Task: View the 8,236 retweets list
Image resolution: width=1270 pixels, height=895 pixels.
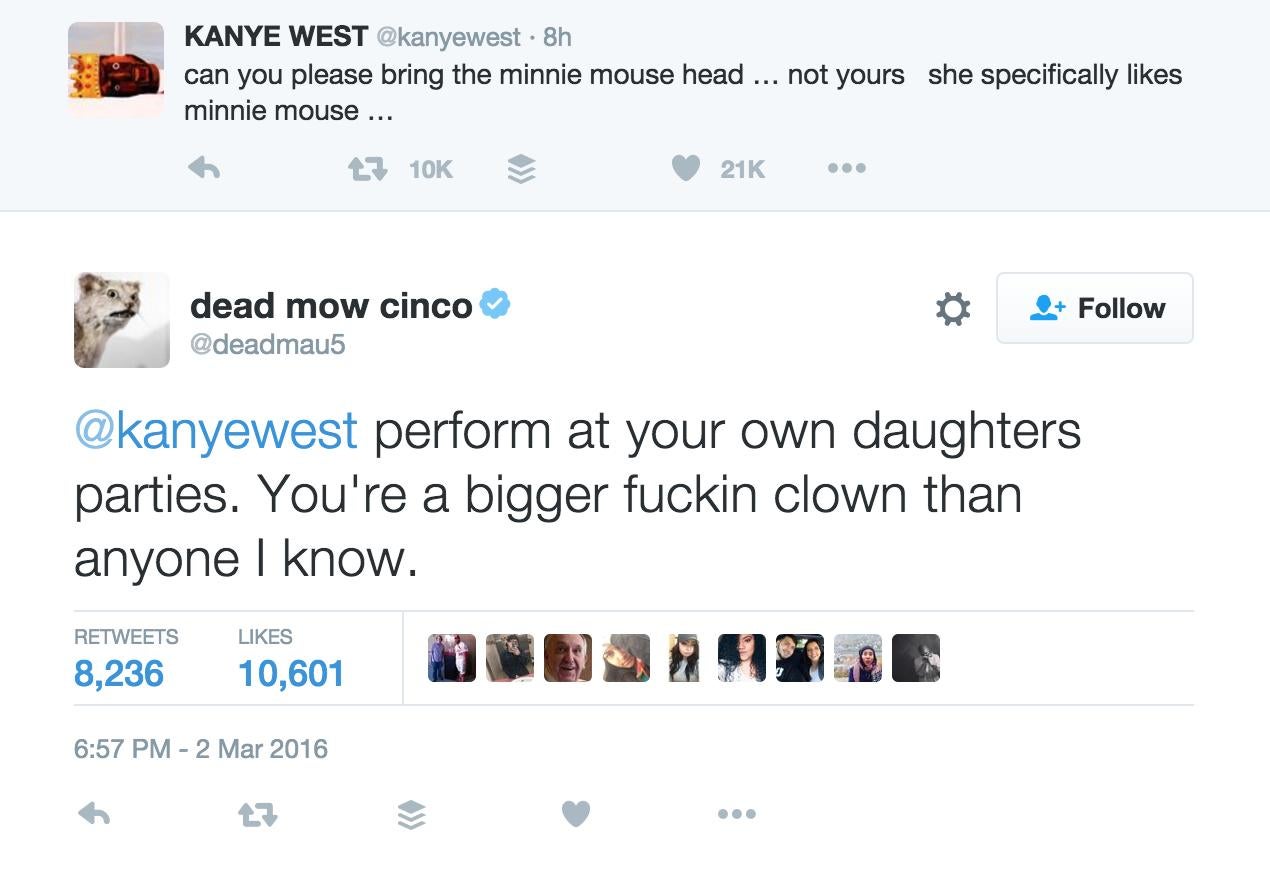Action: 119,673
